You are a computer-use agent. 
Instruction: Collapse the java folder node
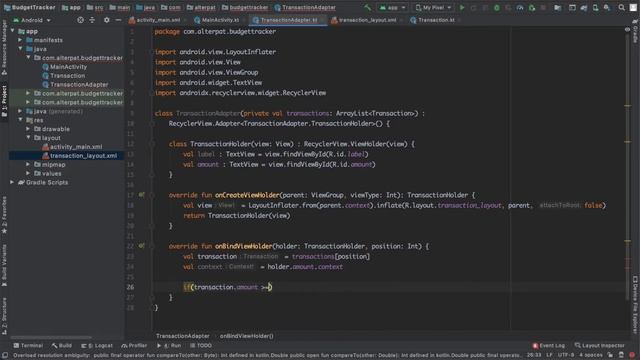click(20, 49)
